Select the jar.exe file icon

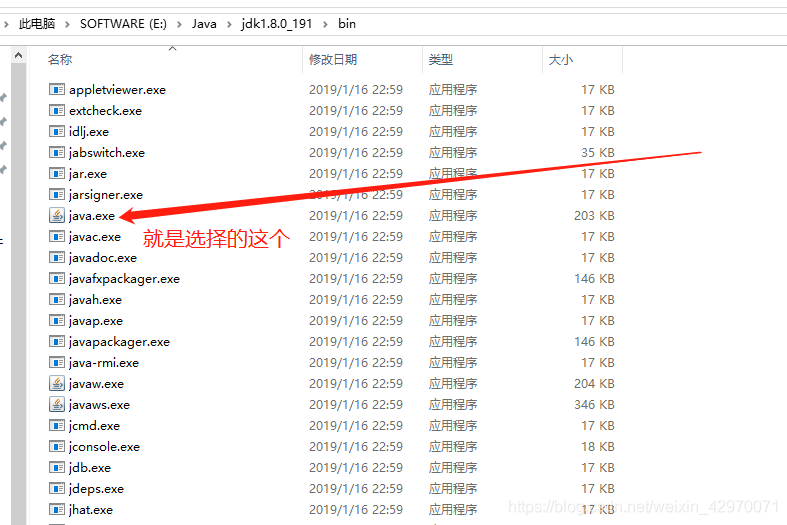57,174
